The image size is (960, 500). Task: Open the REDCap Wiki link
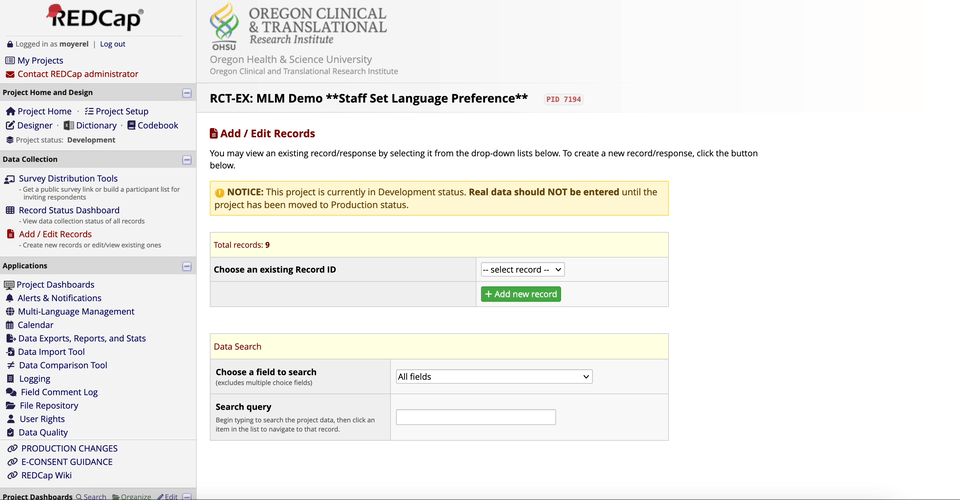point(47,476)
